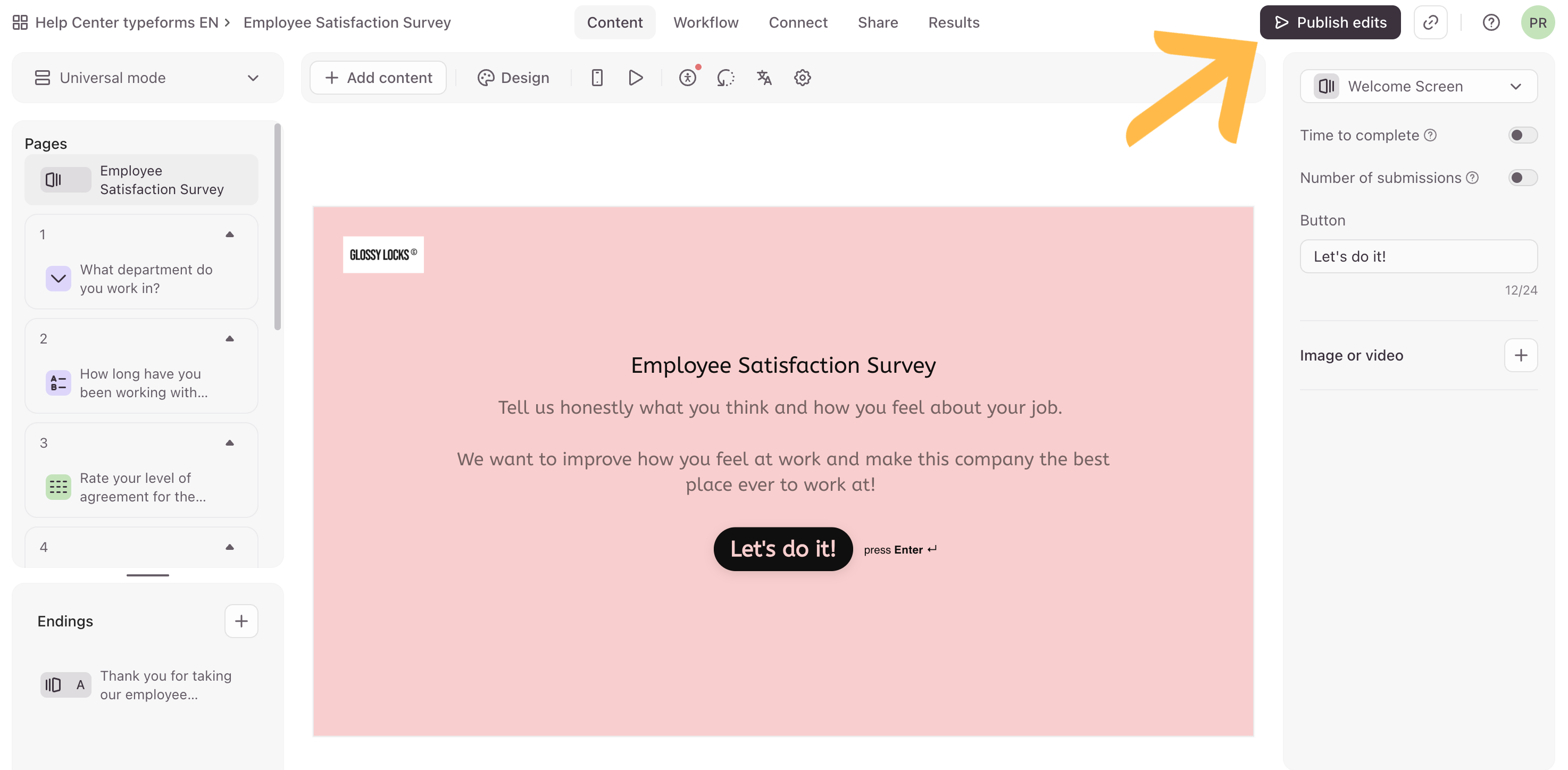Click the workspace grid icon
Image resolution: width=1568 pixels, height=770 pixels.
20,22
